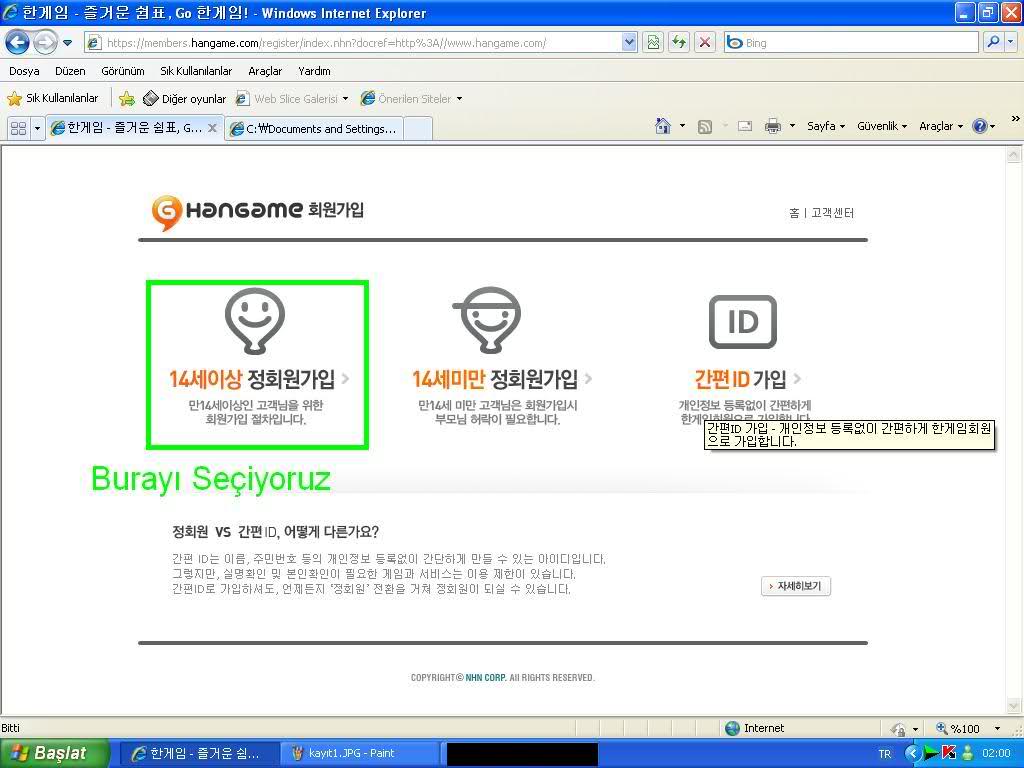Click the Print icon
Viewport: 1024px width, 768px height.
773,126
